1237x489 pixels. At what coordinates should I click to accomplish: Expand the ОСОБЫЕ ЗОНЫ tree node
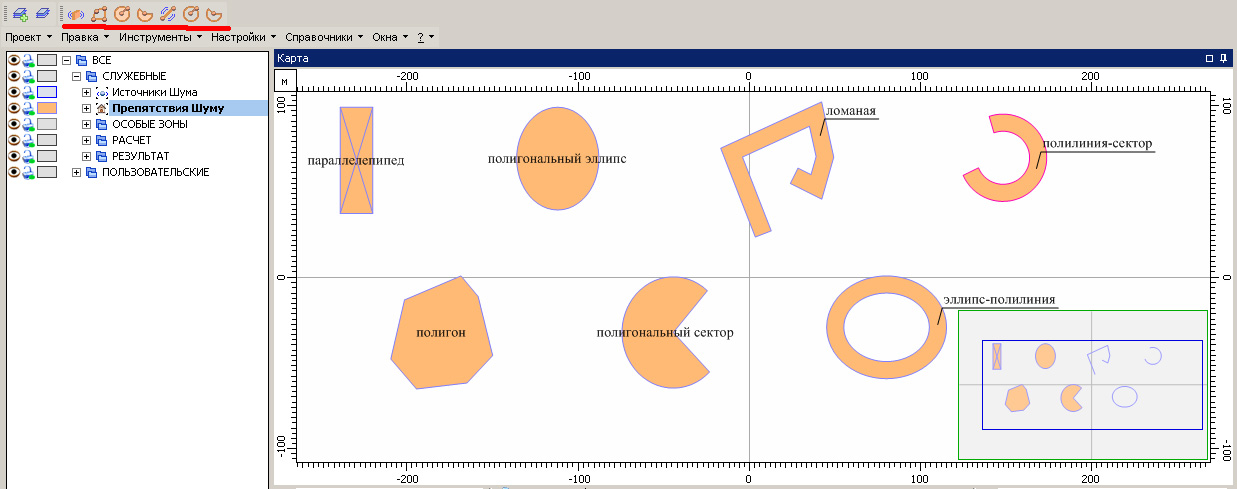[87, 124]
